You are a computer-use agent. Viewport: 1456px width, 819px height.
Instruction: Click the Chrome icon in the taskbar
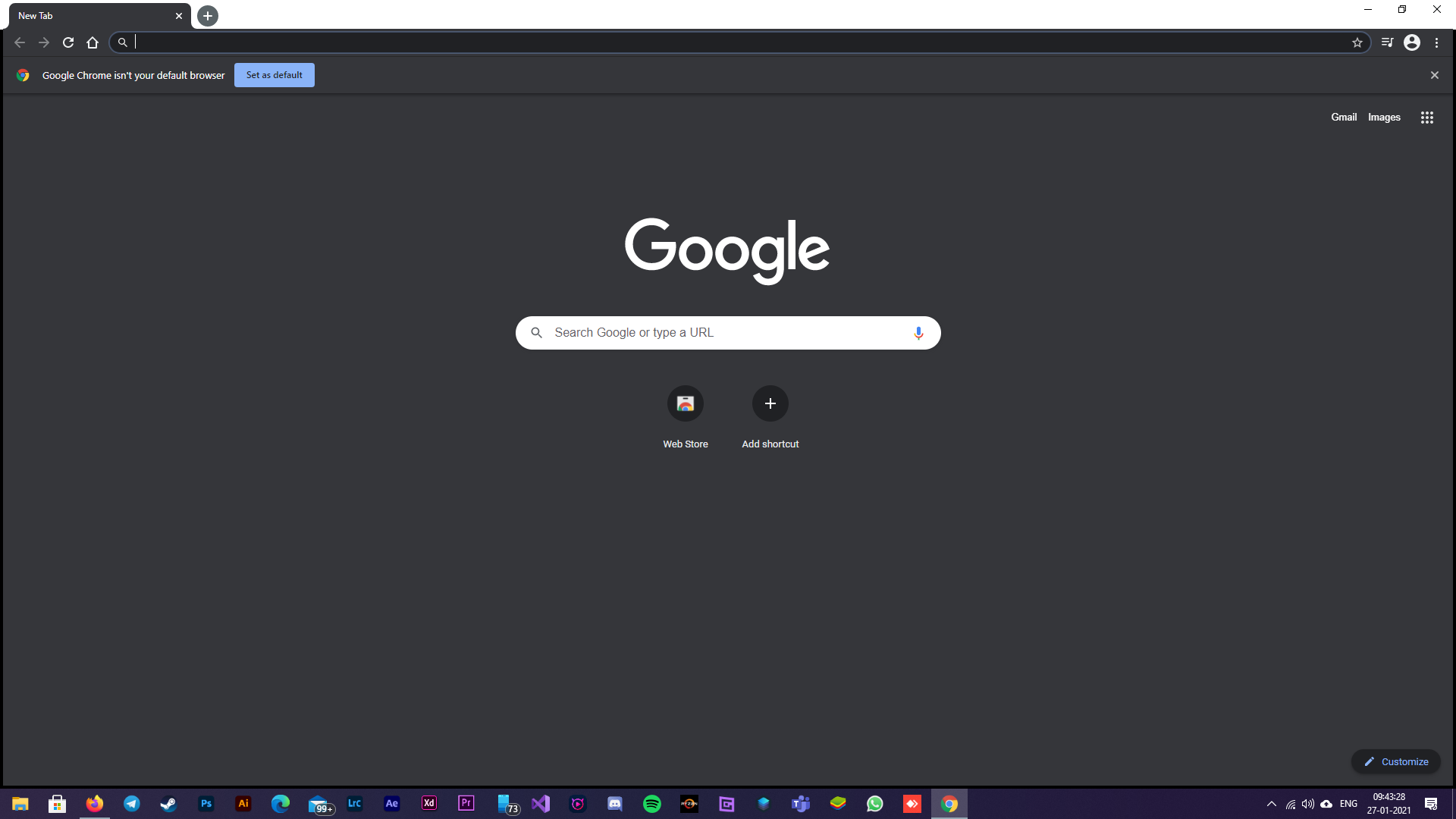[x=949, y=804]
